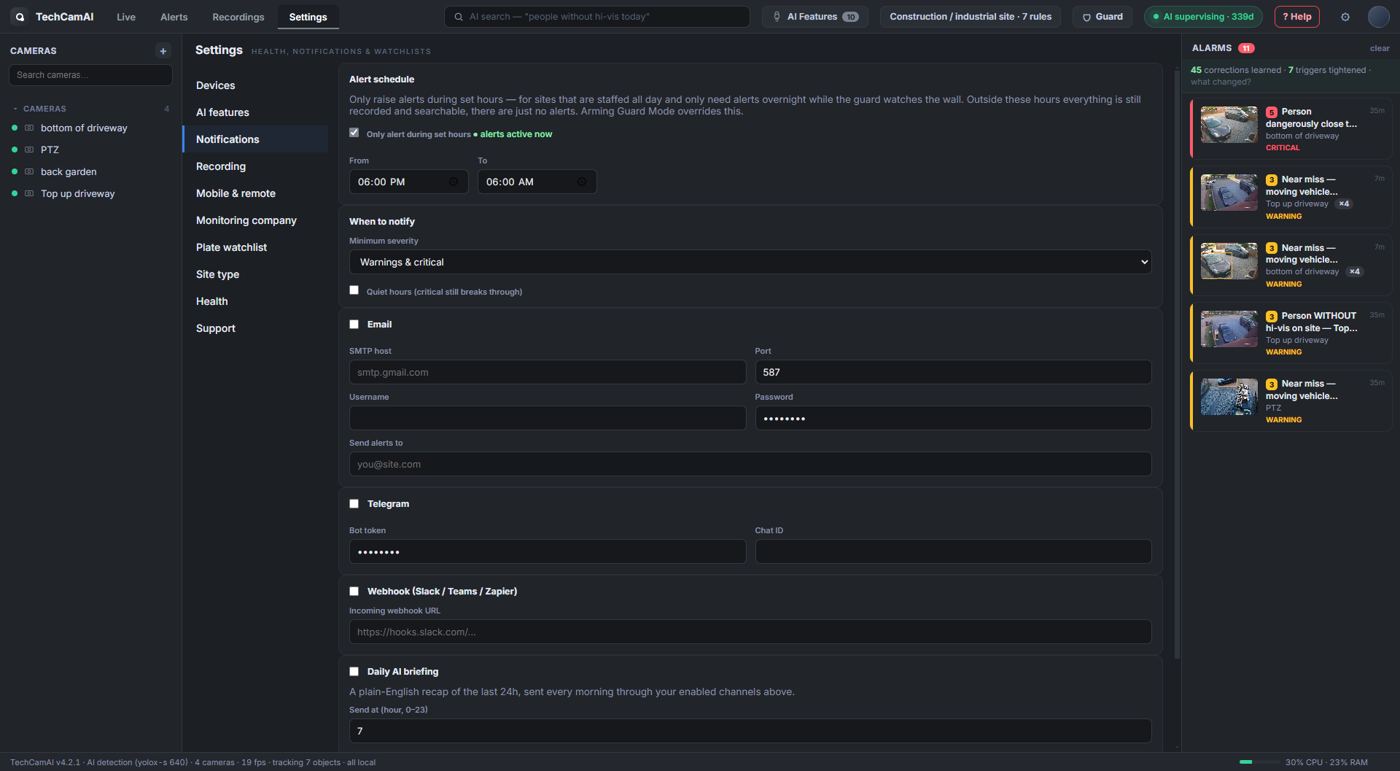Switch to the Alerts tab
The height and width of the screenshot is (771, 1400).
click(174, 17)
